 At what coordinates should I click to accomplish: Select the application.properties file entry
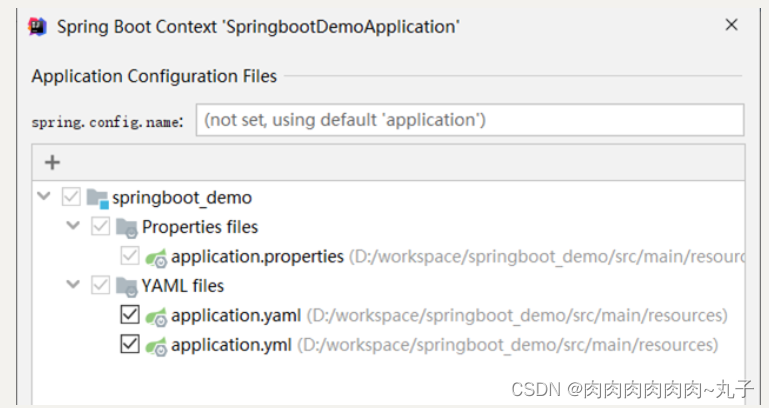(x=257, y=257)
